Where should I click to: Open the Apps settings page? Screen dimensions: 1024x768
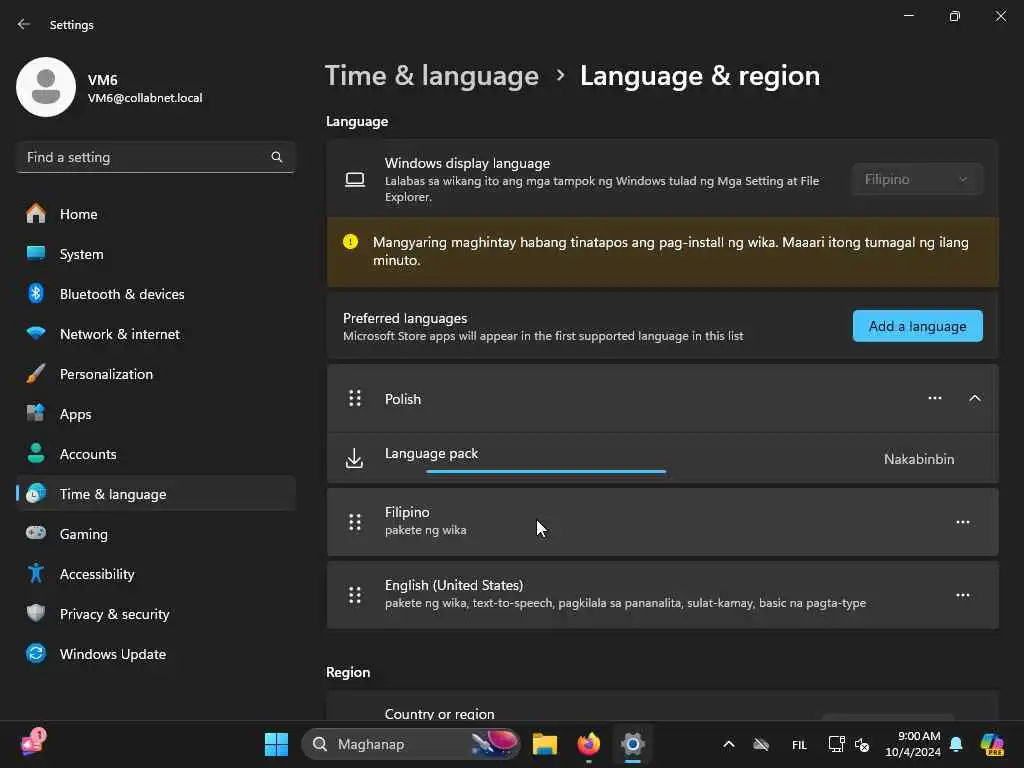[x=155, y=413]
